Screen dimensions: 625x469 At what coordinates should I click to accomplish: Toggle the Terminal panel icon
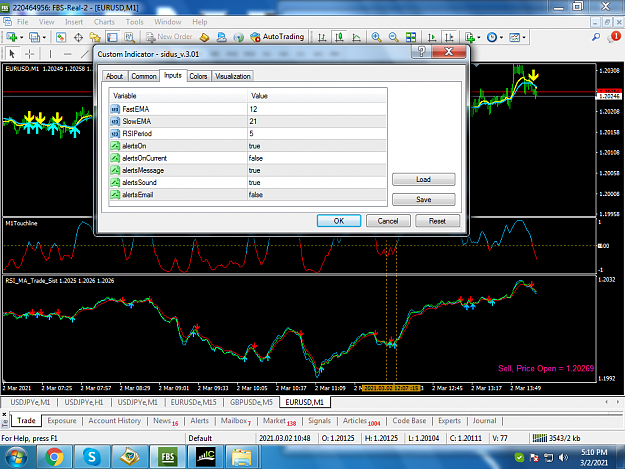pyautogui.click(x=112, y=37)
